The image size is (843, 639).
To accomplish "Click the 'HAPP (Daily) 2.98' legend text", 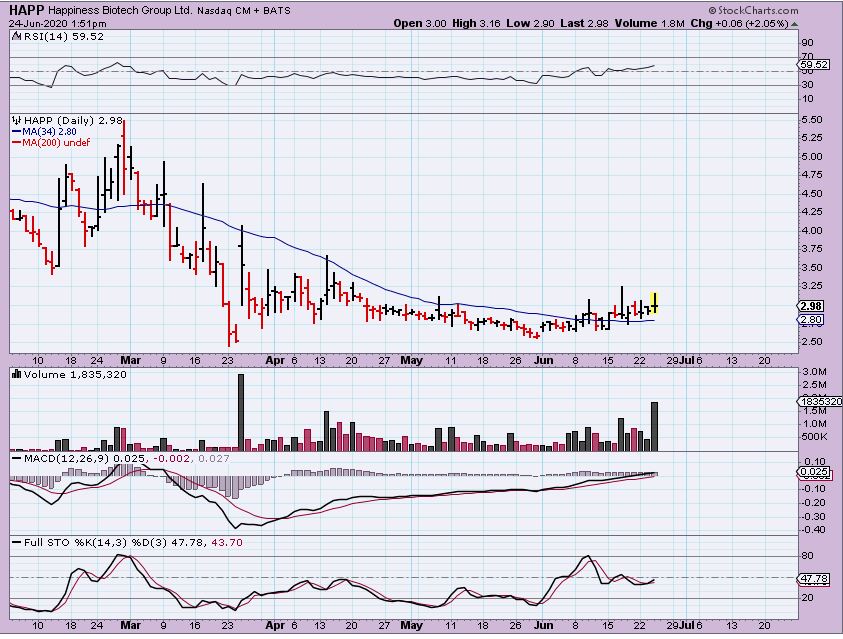I will pos(74,120).
